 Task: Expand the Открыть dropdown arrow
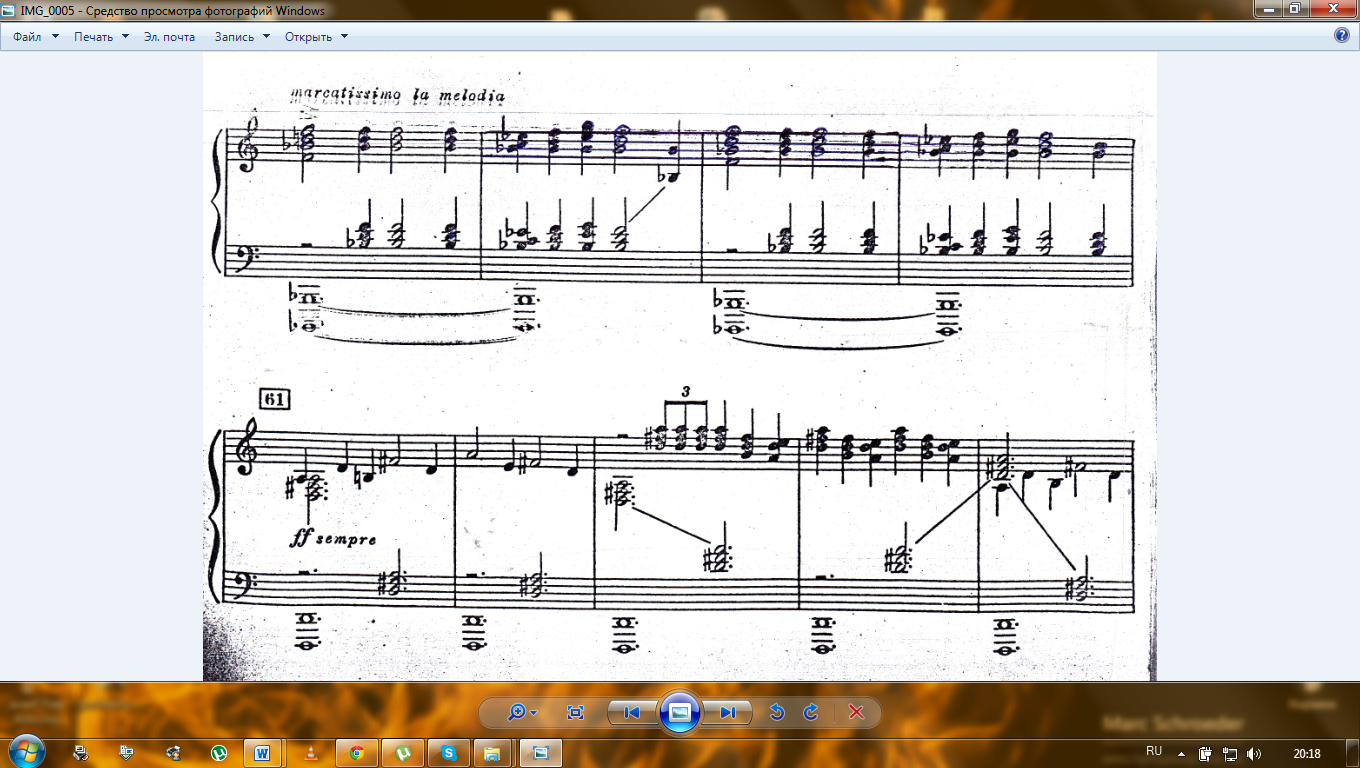[x=344, y=36]
